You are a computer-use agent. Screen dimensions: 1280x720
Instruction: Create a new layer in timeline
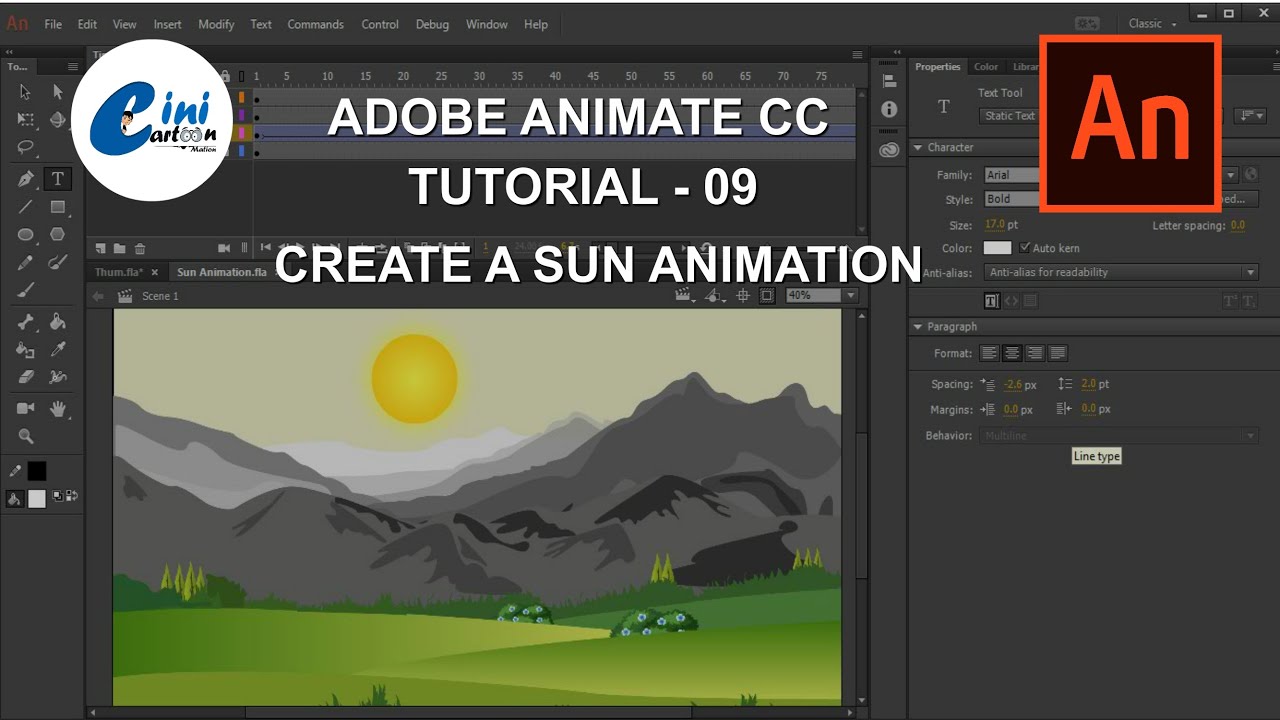point(100,248)
